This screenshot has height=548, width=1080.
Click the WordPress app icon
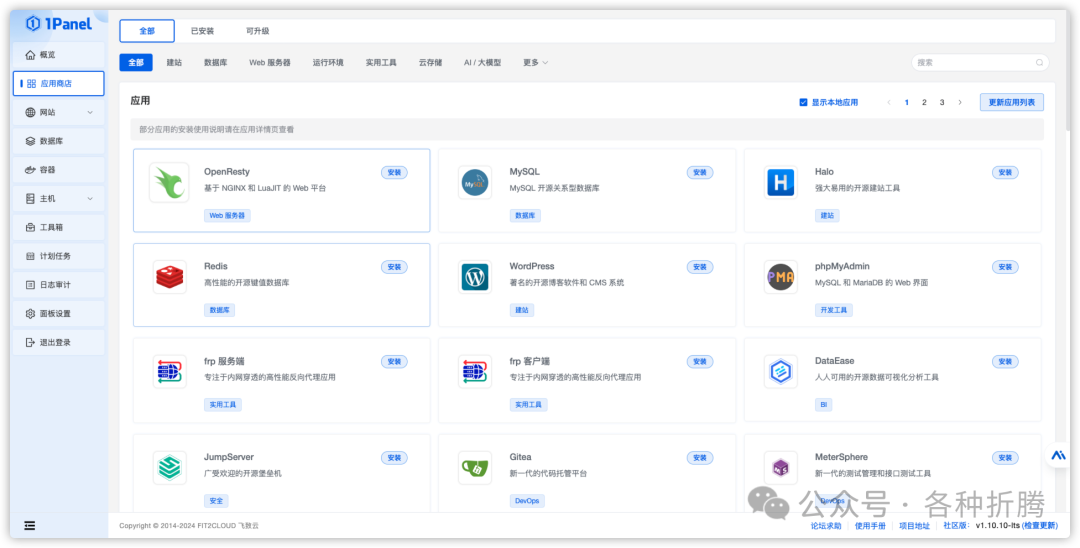pos(475,277)
